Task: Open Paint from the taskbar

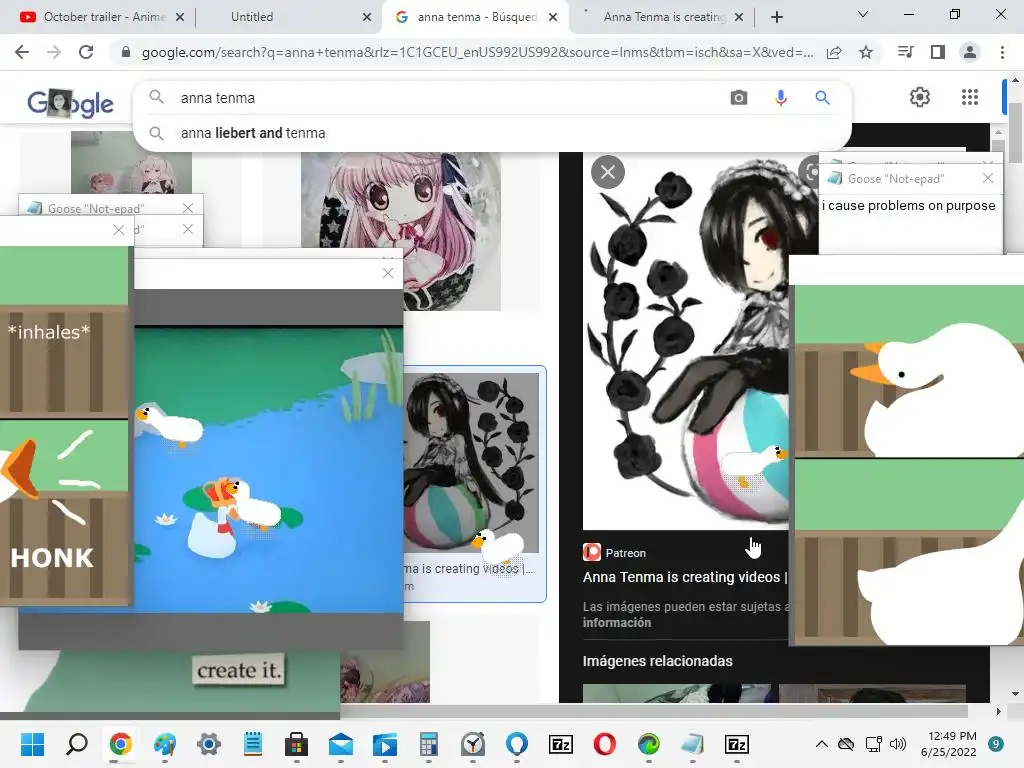Action: [x=165, y=744]
